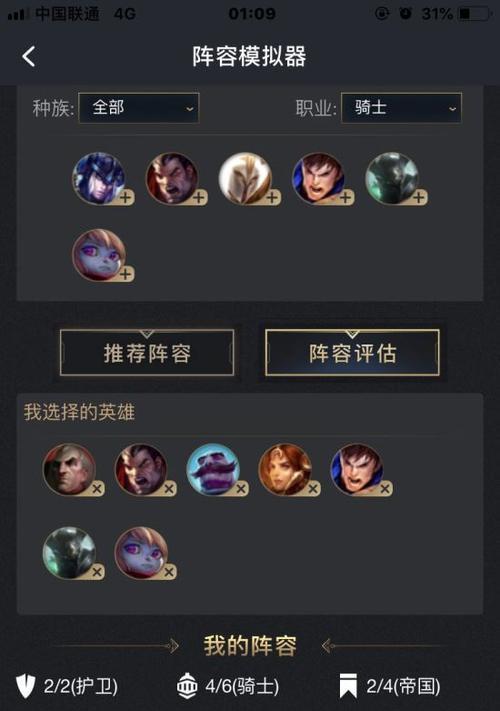Open the 职业 dropdown showing 骑士
This screenshot has width=500, height=711.
tap(401, 108)
